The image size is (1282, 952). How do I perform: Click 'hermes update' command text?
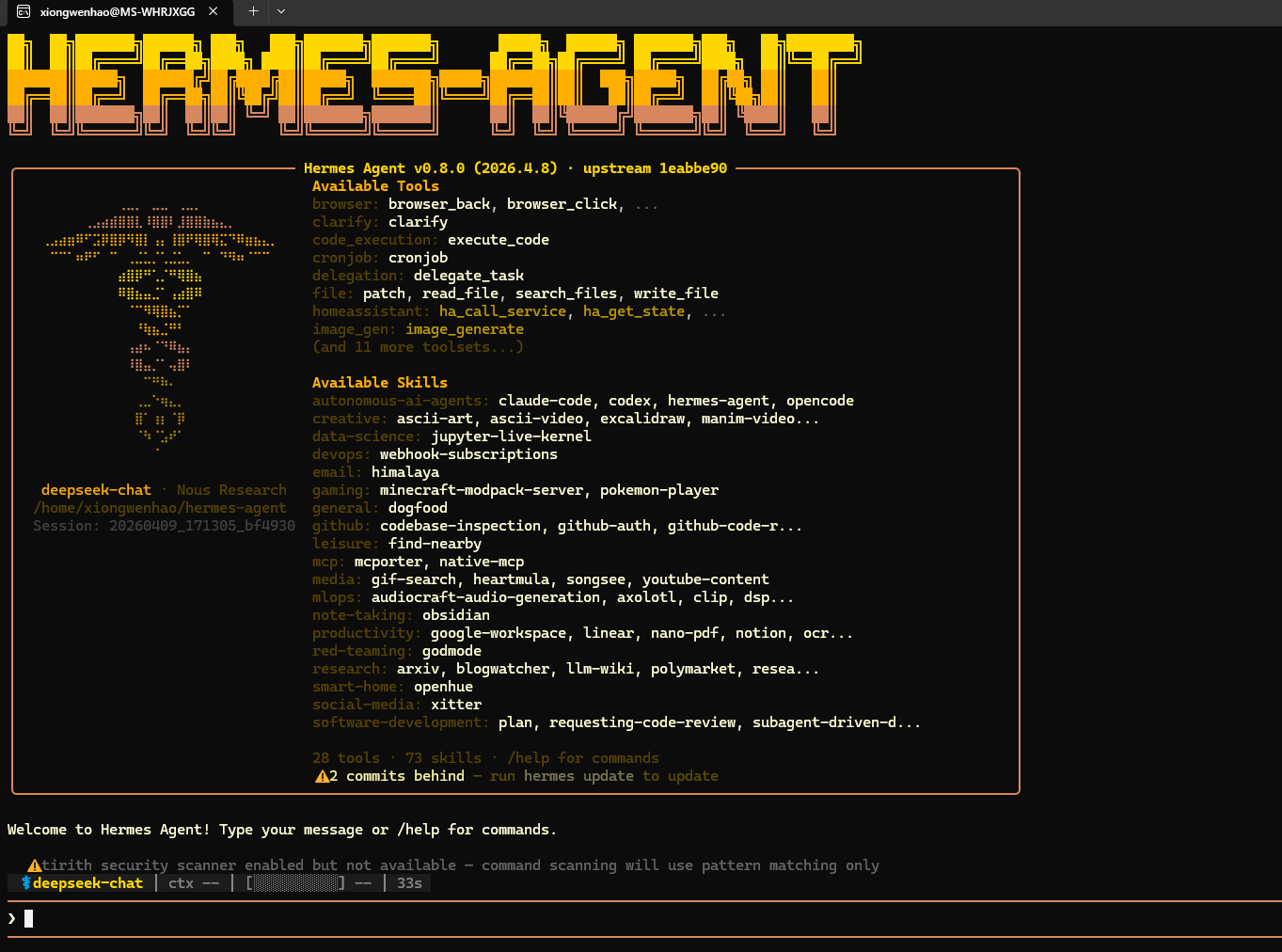click(x=578, y=776)
